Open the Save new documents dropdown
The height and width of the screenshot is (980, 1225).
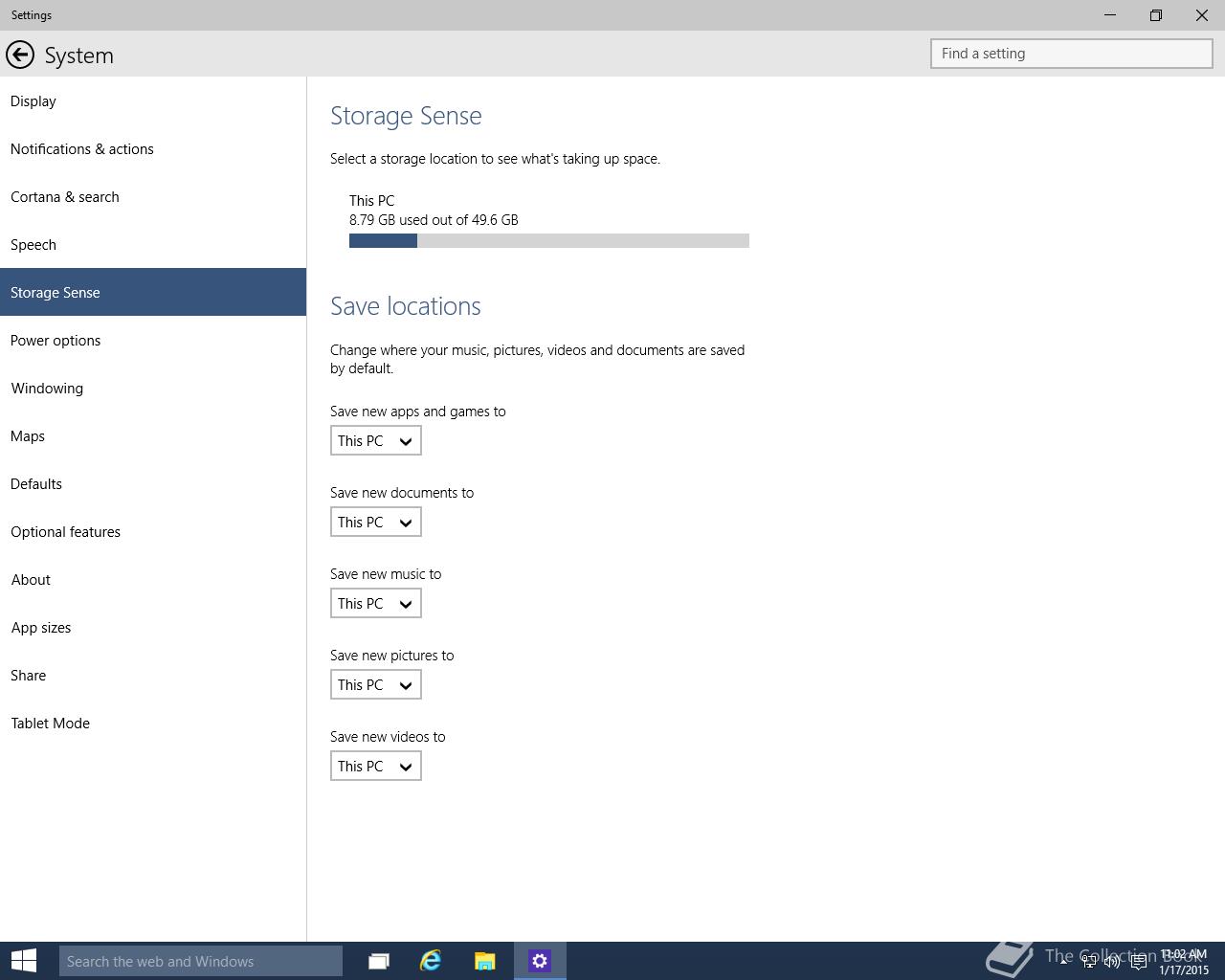click(376, 523)
